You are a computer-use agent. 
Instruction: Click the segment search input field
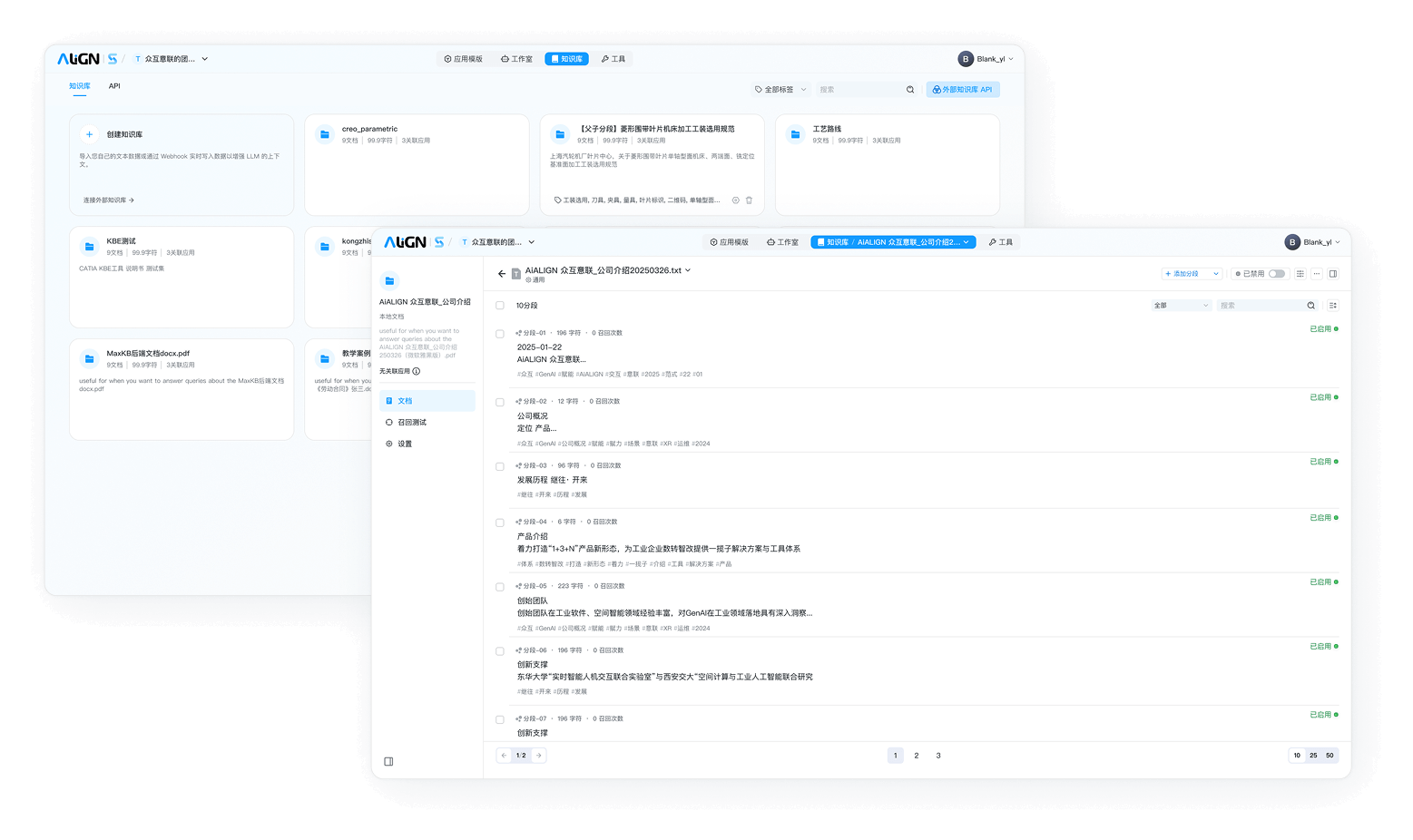[x=1261, y=306]
